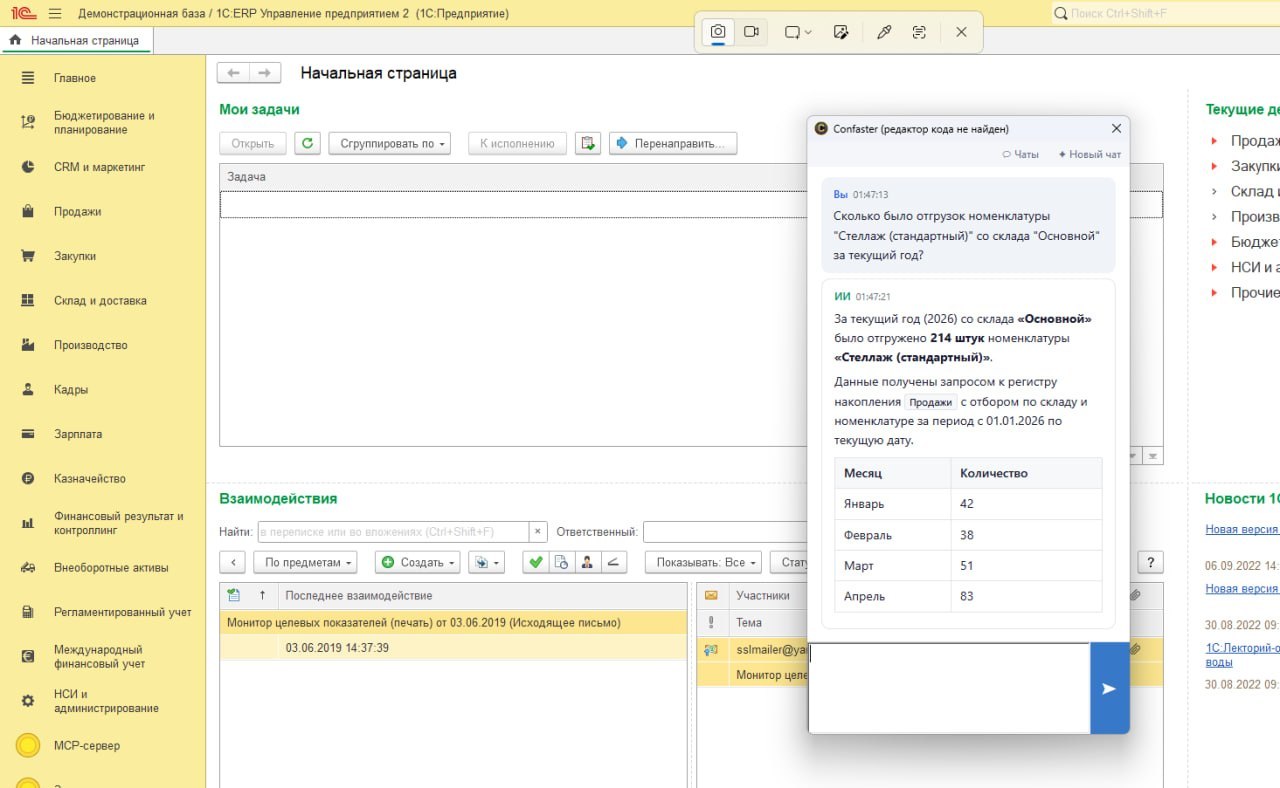This screenshot has height=788, width=1280.
Task: Open the snip shape dropdown in snipping toolbar
Action: point(798,32)
